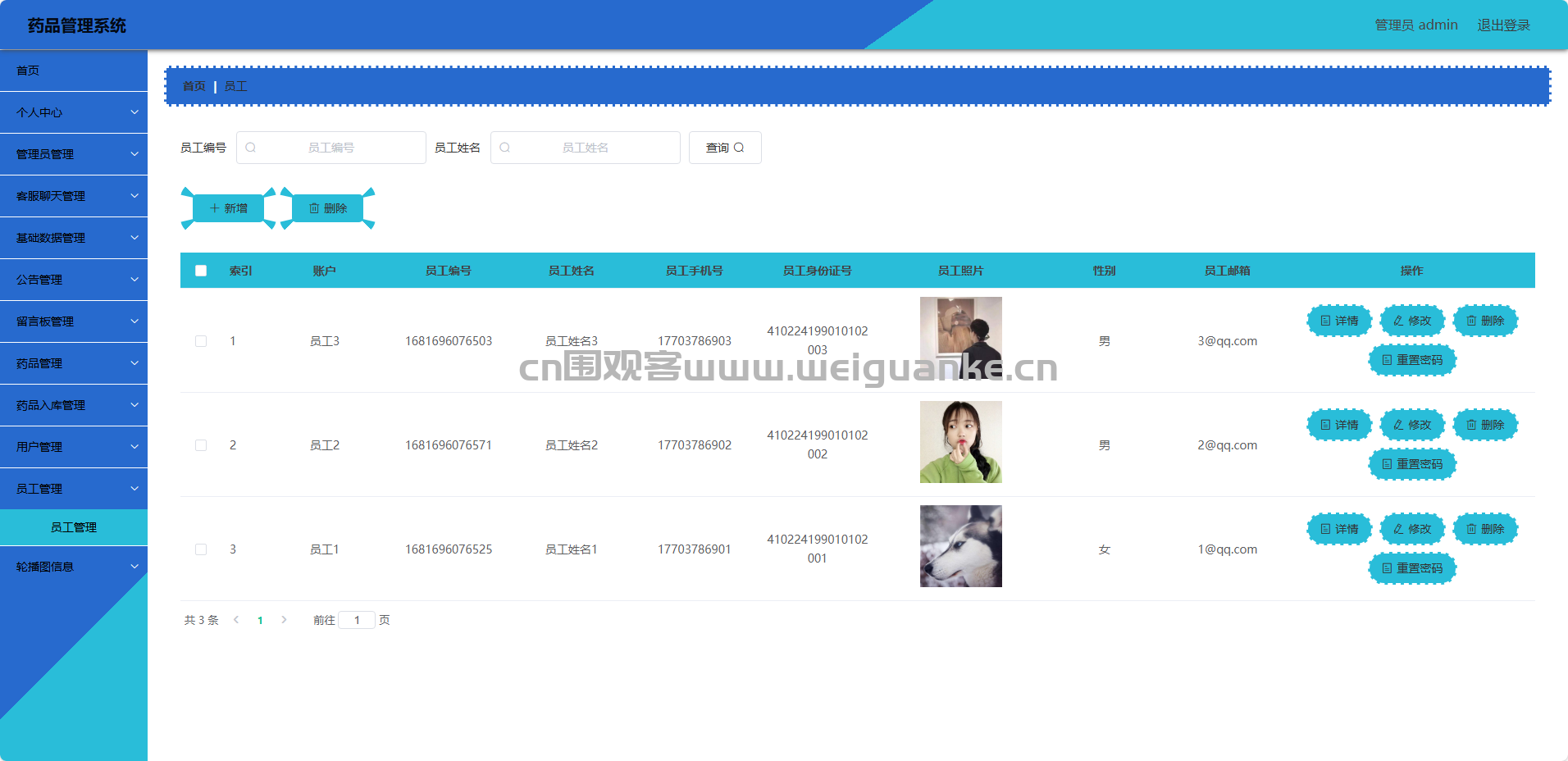Open 详情 for 员工2

click(1339, 425)
